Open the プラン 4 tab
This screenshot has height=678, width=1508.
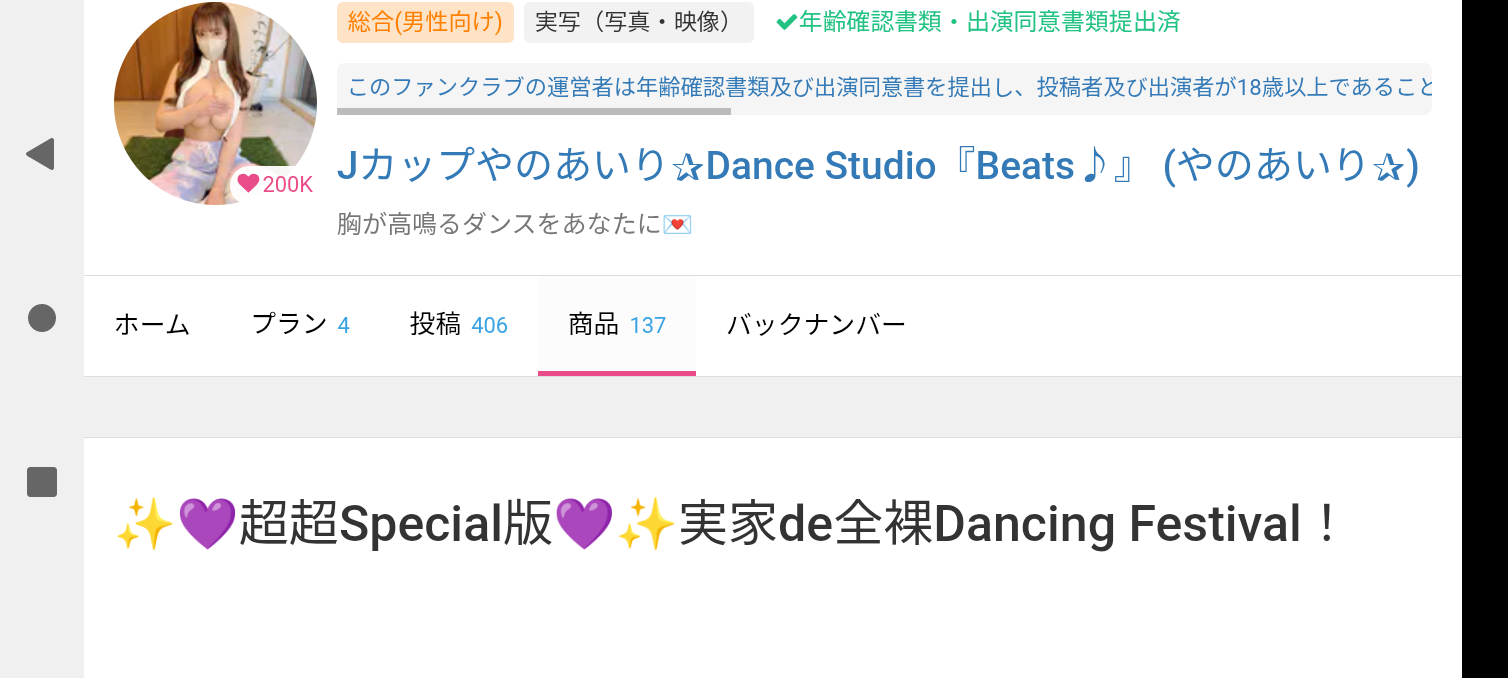click(300, 325)
